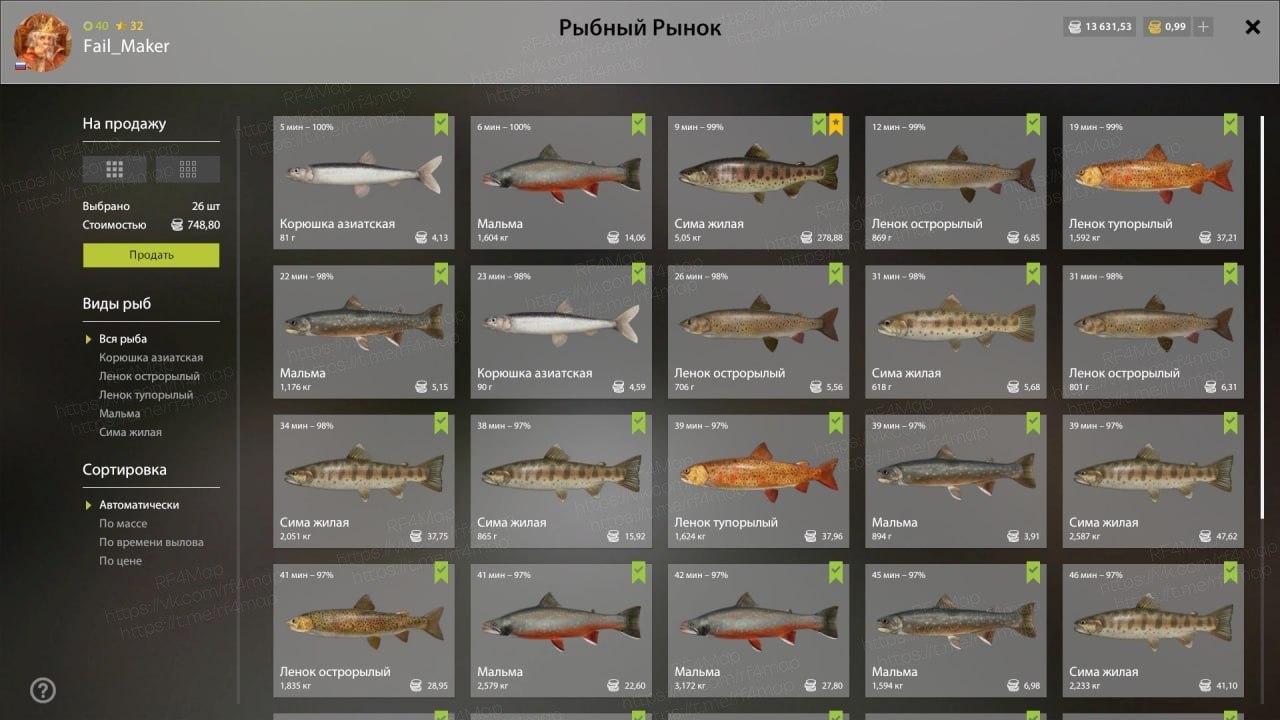Click the plus icon to add gold
The height and width of the screenshot is (720, 1280).
pyautogui.click(x=1203, y=27)
